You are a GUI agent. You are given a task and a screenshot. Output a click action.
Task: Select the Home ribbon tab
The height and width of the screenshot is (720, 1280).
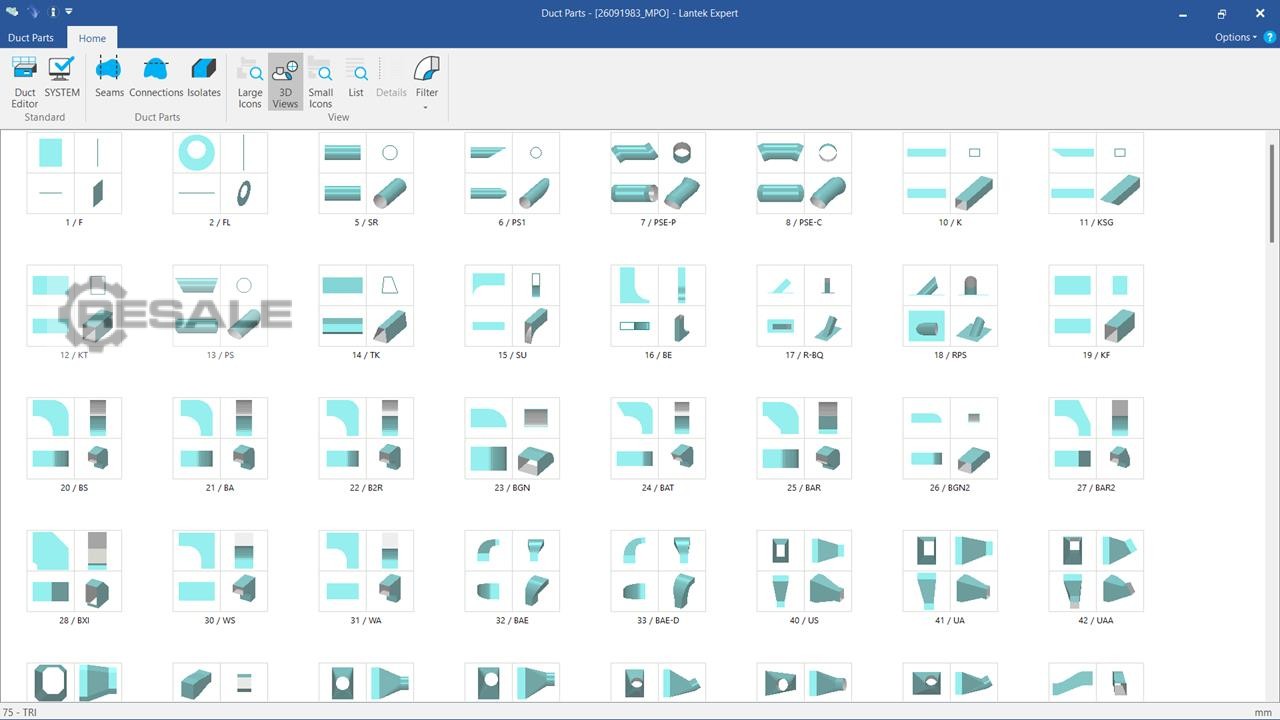[x=92, y=38]
